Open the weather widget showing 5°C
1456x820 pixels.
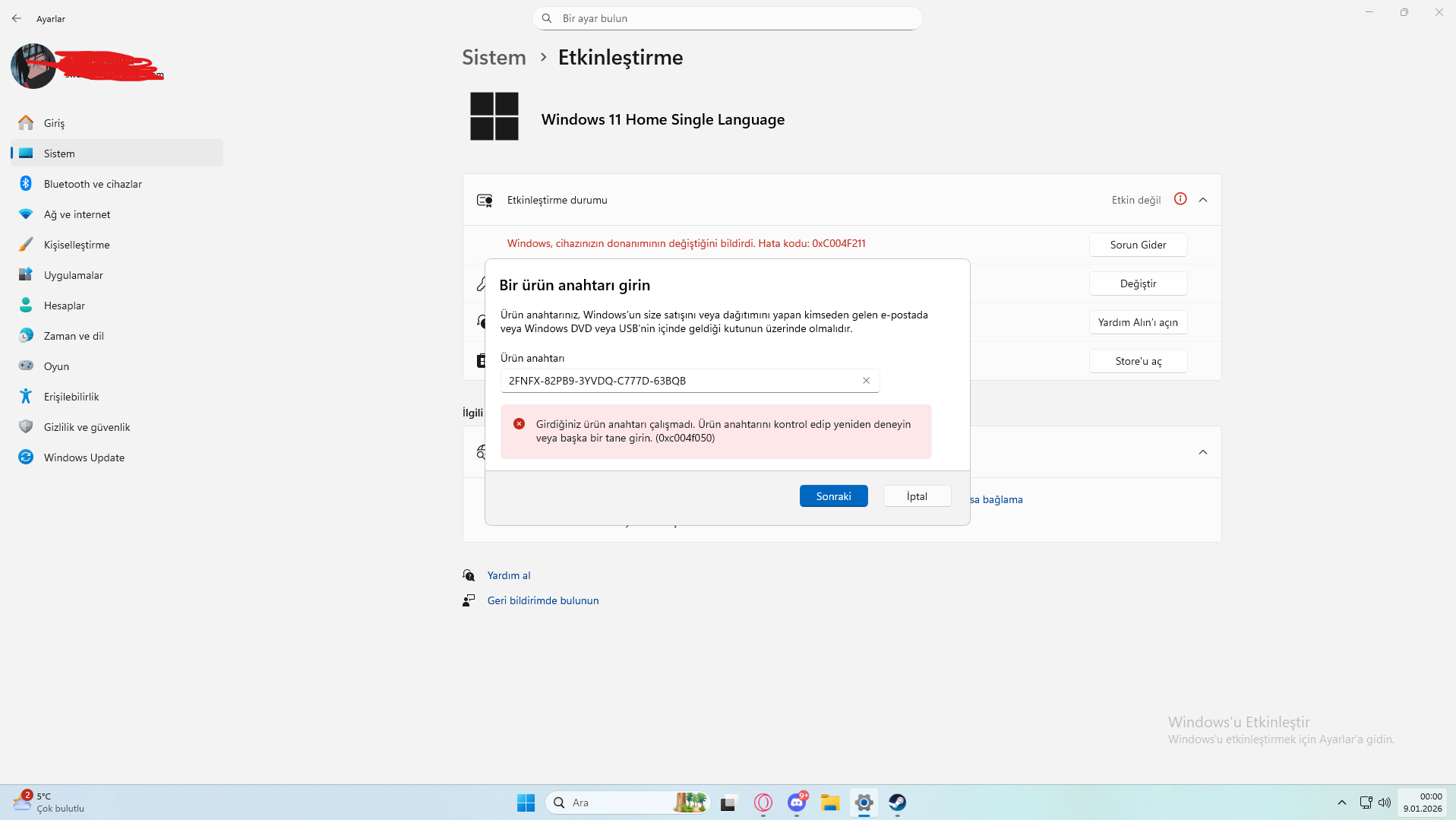[49, 803]
